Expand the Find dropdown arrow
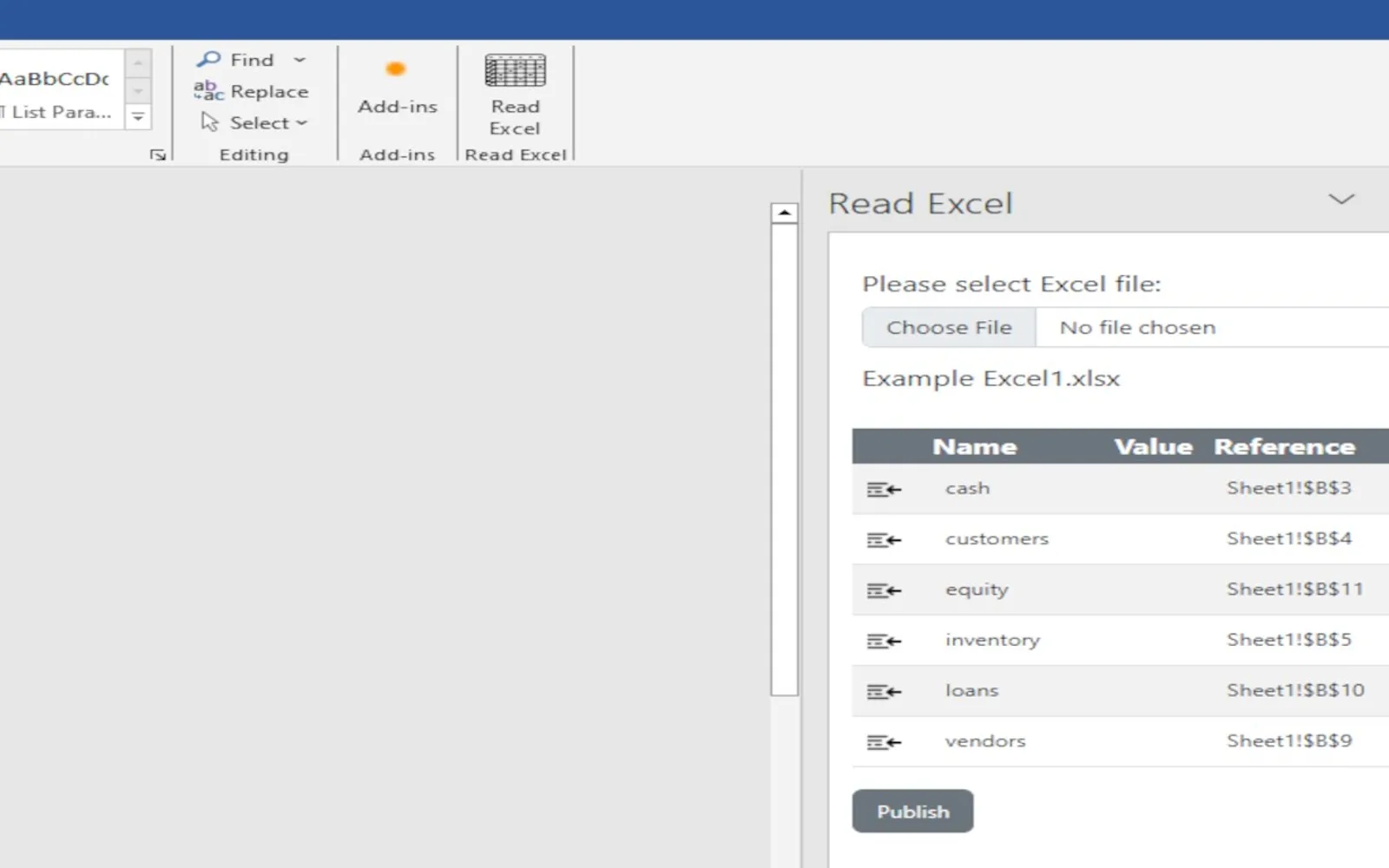Viewport: 1389px width, 868px height. [x=300, y=60]
